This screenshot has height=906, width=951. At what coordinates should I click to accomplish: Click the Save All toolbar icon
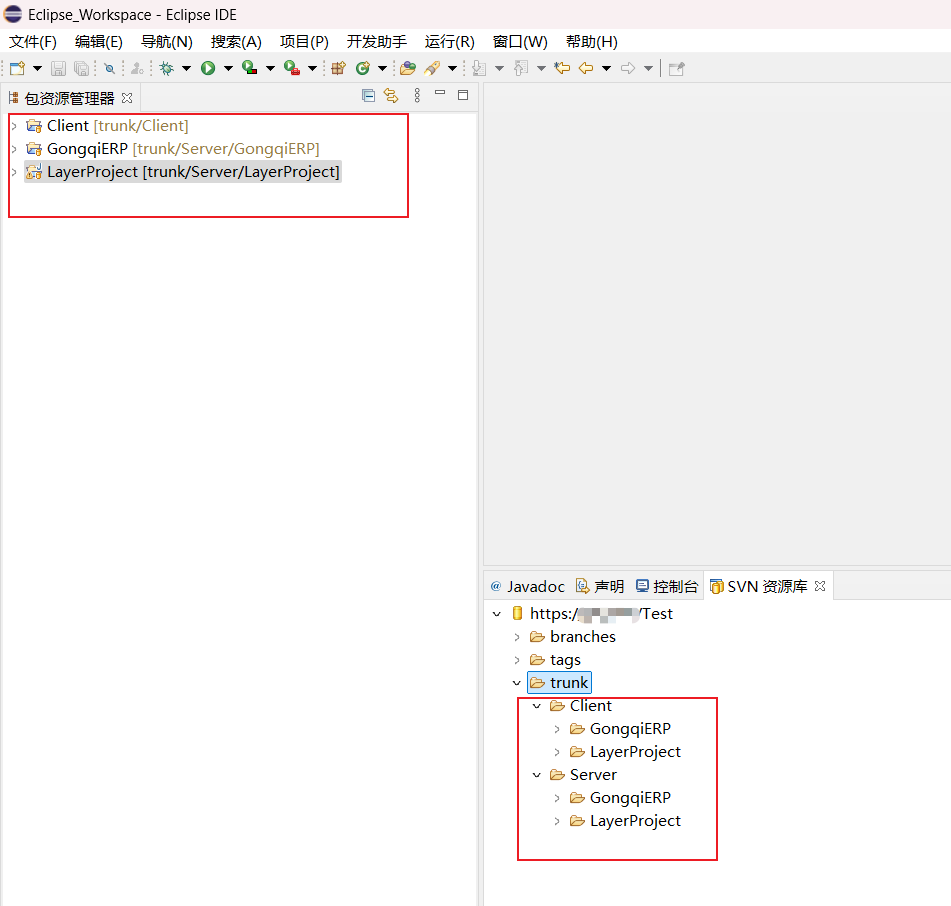(81, 69)
